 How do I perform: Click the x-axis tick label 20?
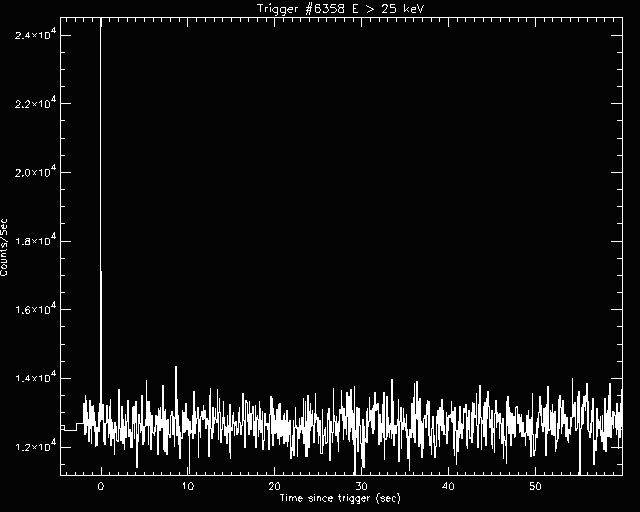point(274,486)
